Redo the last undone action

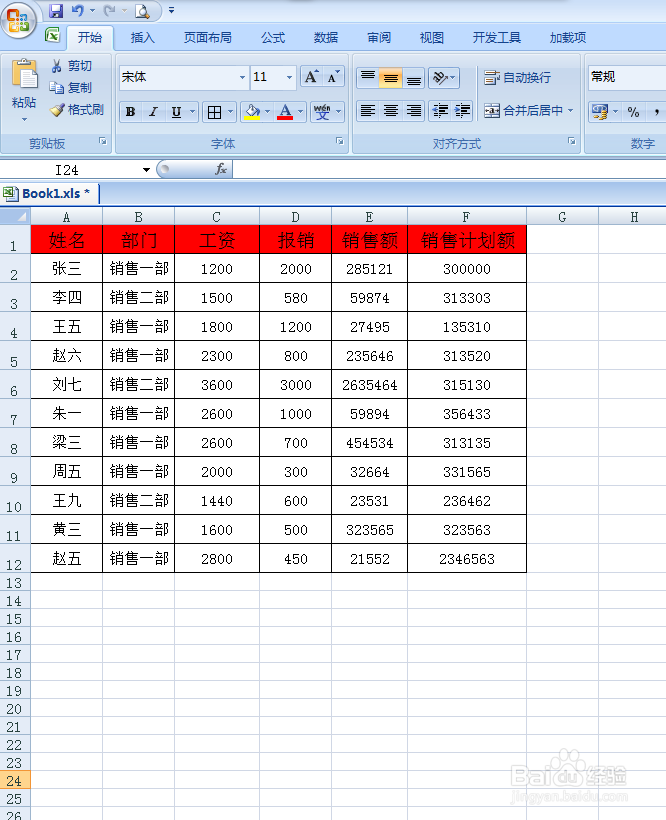[x=109, y=10]
